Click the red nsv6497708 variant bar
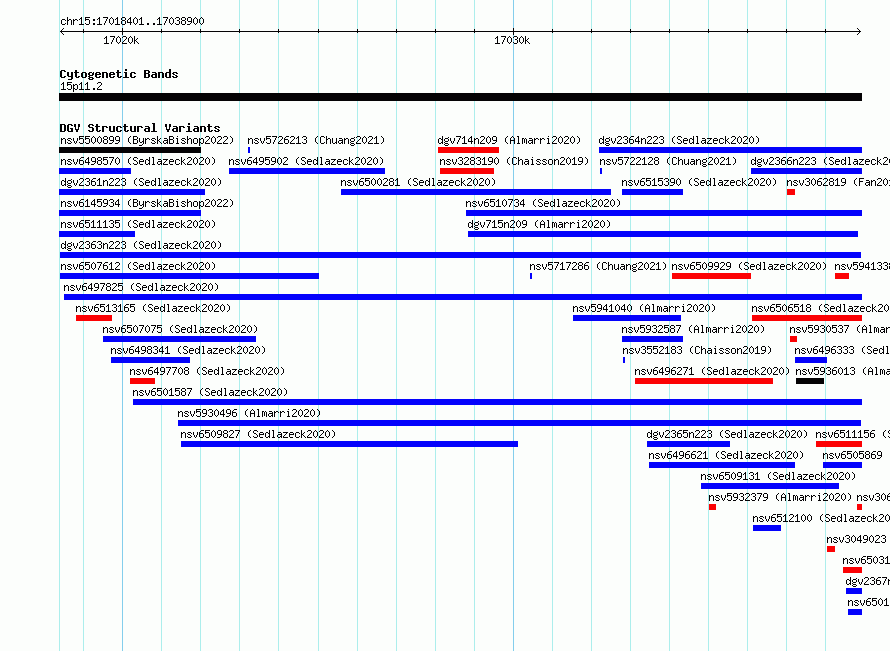 (x=142, y=381)
